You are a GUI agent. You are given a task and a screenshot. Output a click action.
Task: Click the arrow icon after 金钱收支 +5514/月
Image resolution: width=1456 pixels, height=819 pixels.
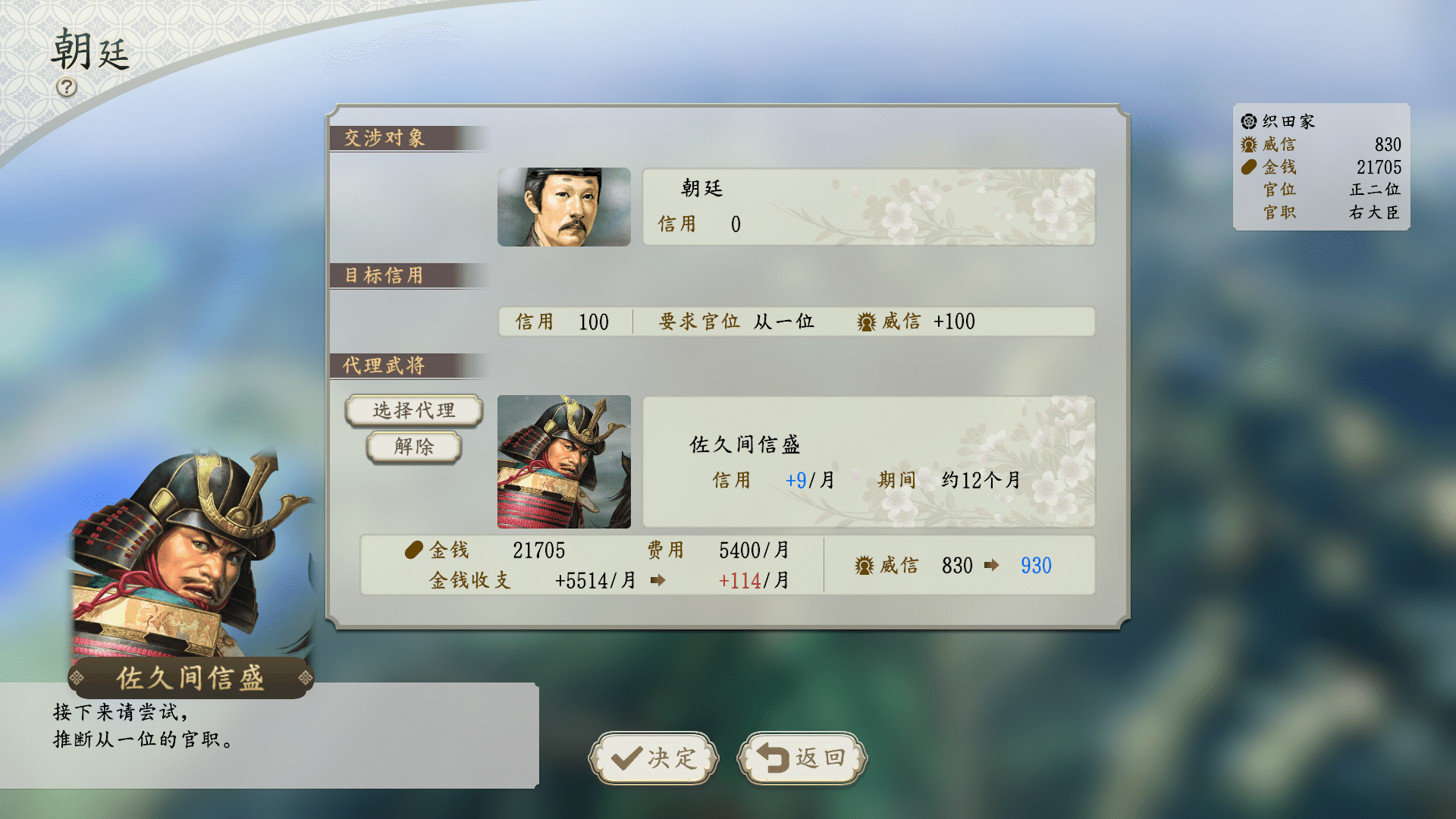pos(657,580)
